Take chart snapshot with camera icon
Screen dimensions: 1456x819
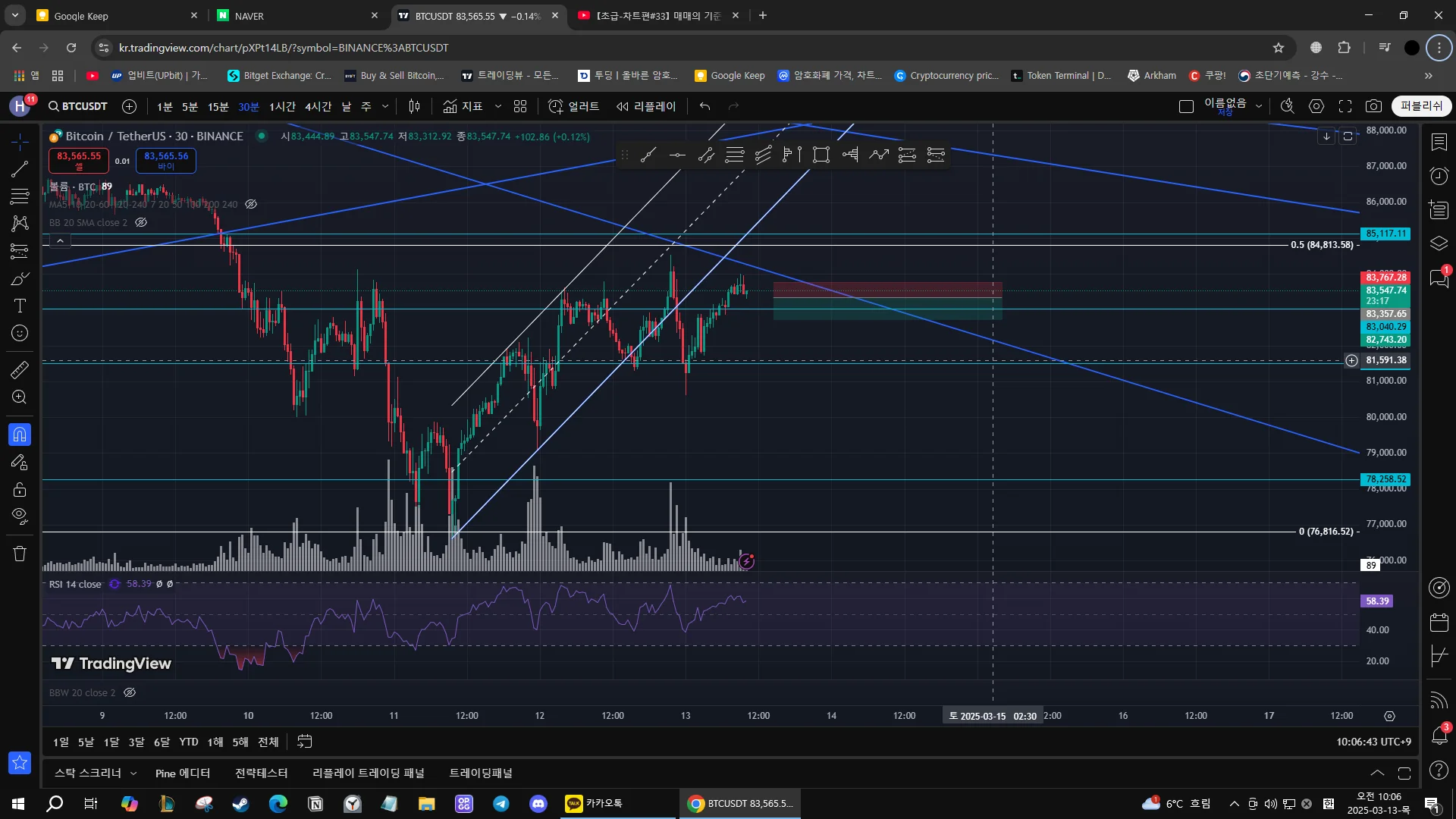point(1373,106)
